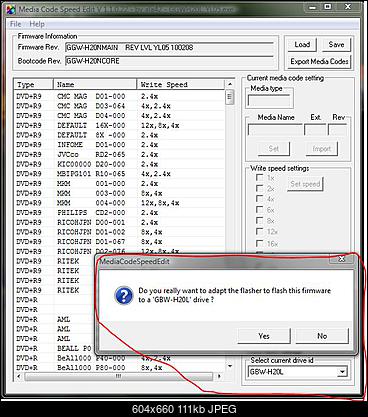Select the MKM 004-000 row
Screen dimensions: 368x417
coord(119,203)
